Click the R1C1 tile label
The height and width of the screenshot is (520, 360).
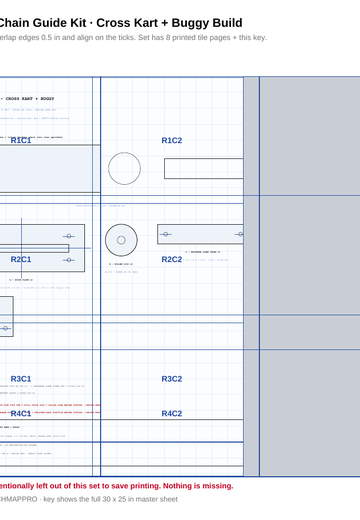21,140
